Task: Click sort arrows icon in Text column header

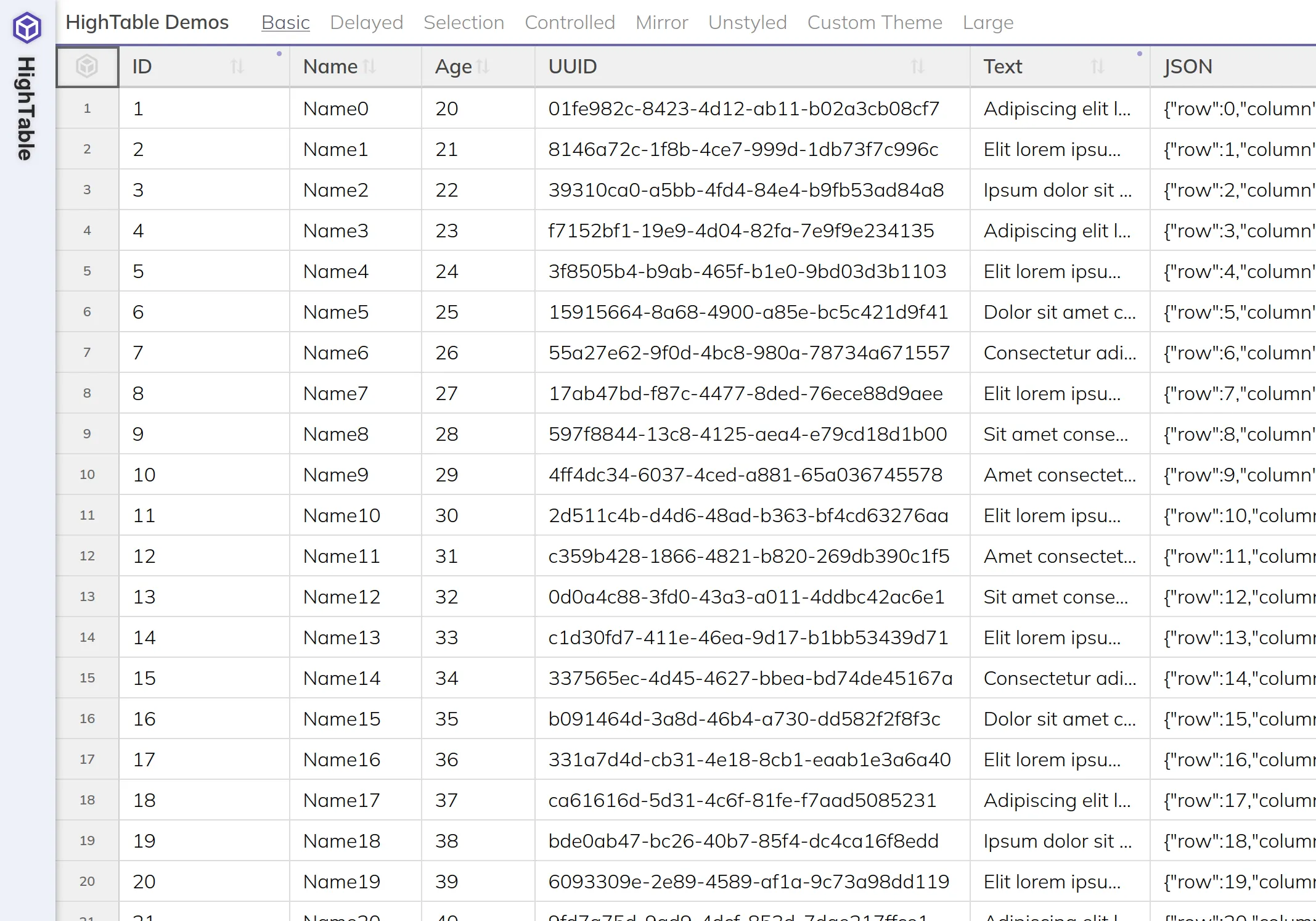Action: click(x=1097, y=66)
